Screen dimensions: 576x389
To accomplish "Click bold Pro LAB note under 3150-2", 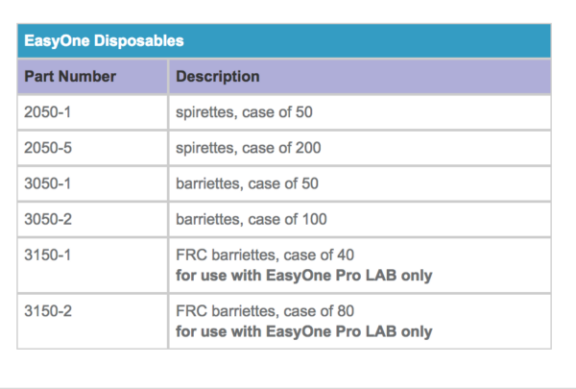I will pos(304,332).
